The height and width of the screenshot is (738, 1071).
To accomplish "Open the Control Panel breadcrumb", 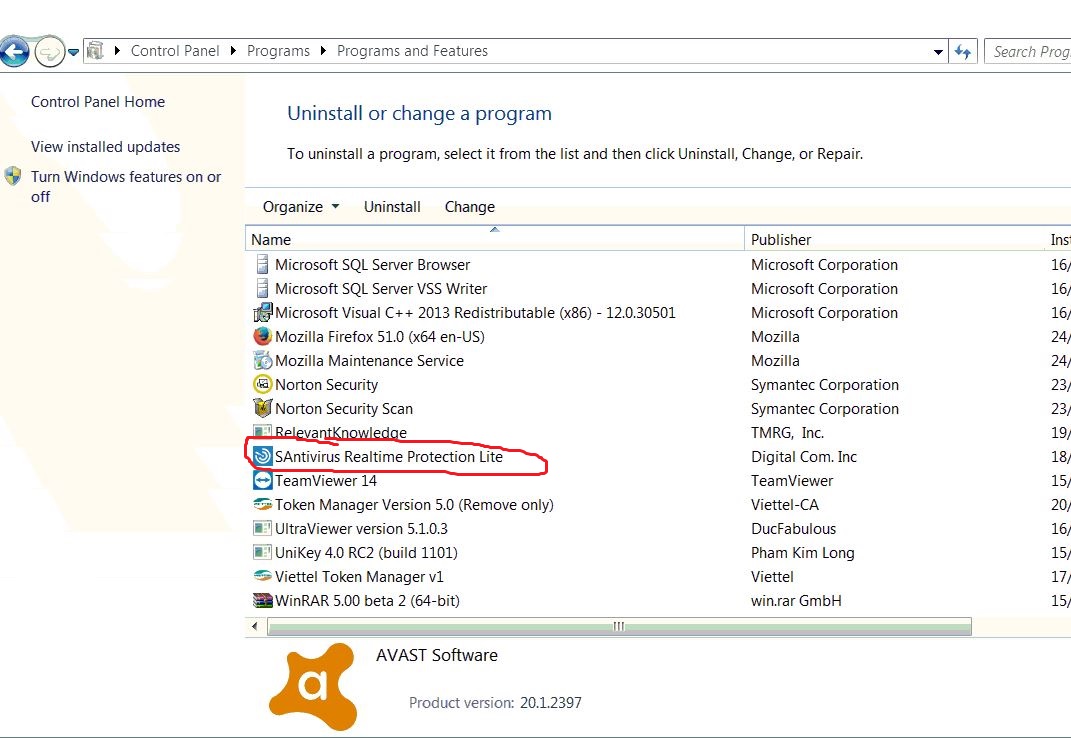I will point(175,51).
